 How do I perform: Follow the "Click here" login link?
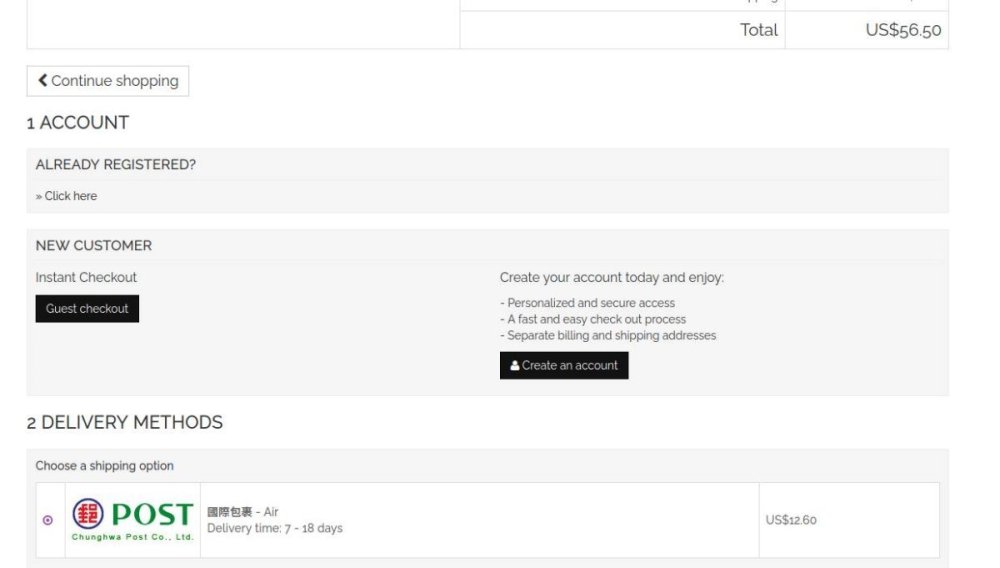71,196
